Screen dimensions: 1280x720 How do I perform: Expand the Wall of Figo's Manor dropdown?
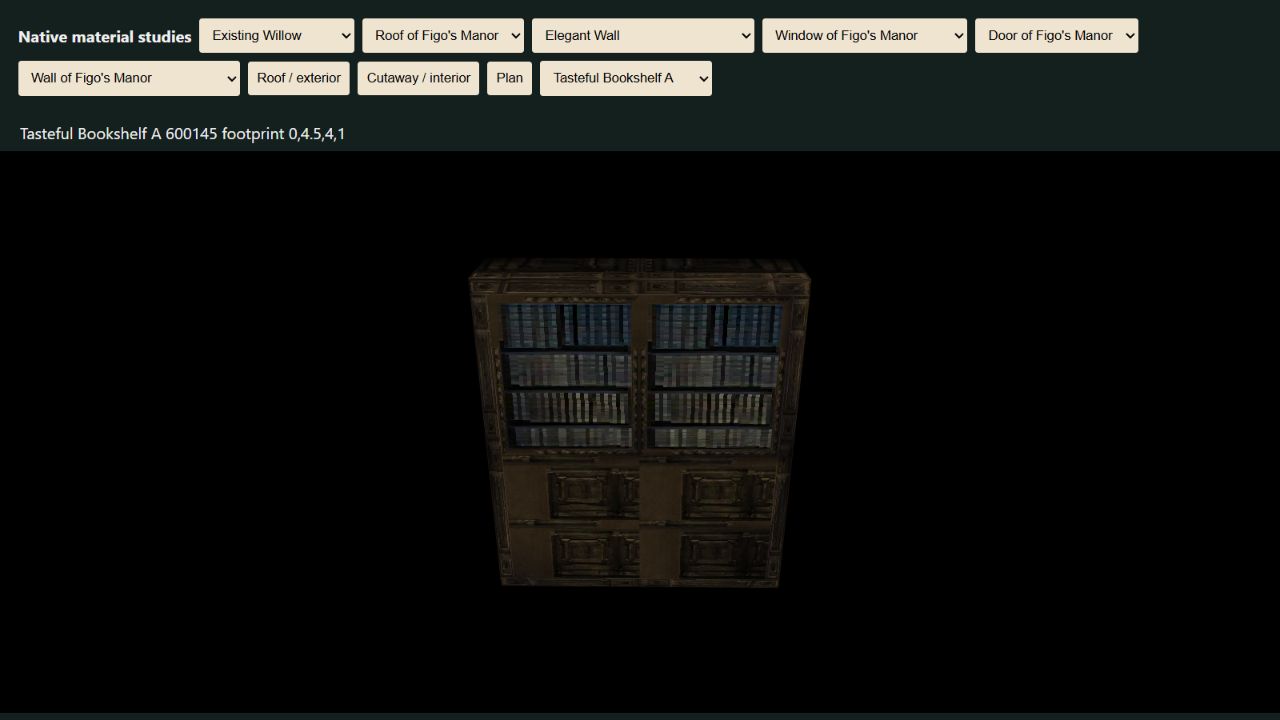[x=129, y=78]
